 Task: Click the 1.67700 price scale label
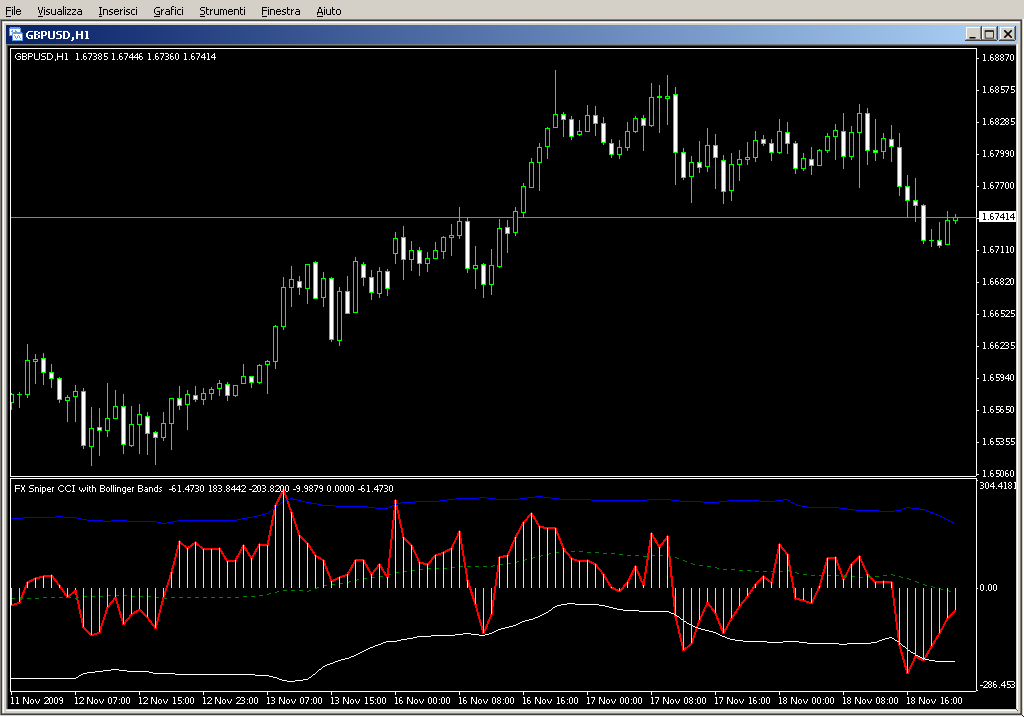[998, 185]
